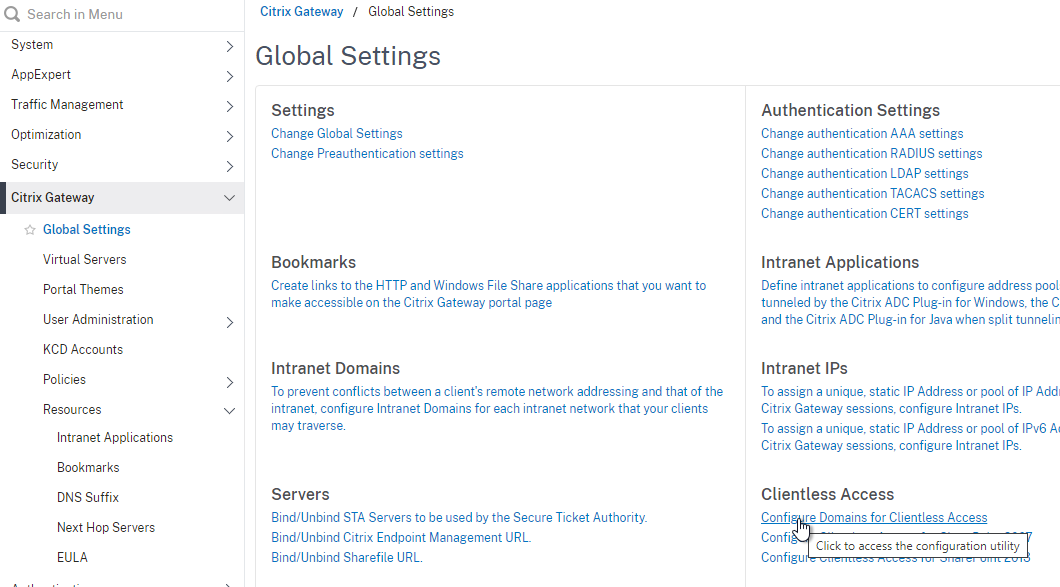Open Intranet Applications under Resources
Screen dimensions: 1060x587
[115, 438]
